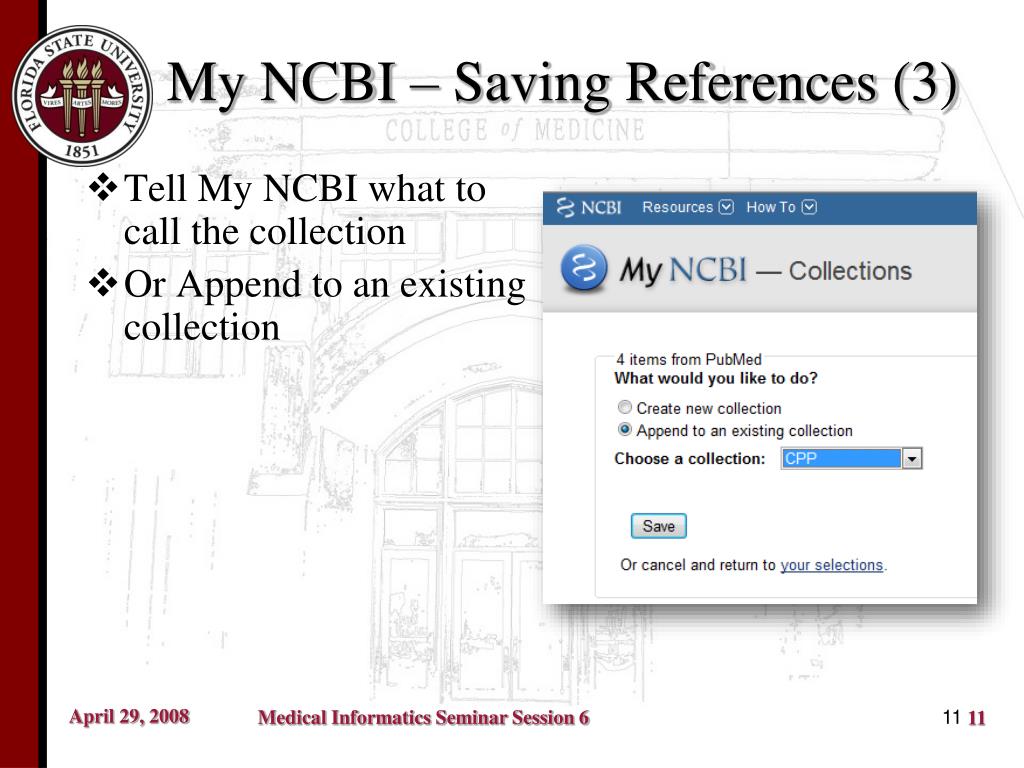1024x768 pixels.
Task: Click the Create new collection label
Action: coord(709,408)
